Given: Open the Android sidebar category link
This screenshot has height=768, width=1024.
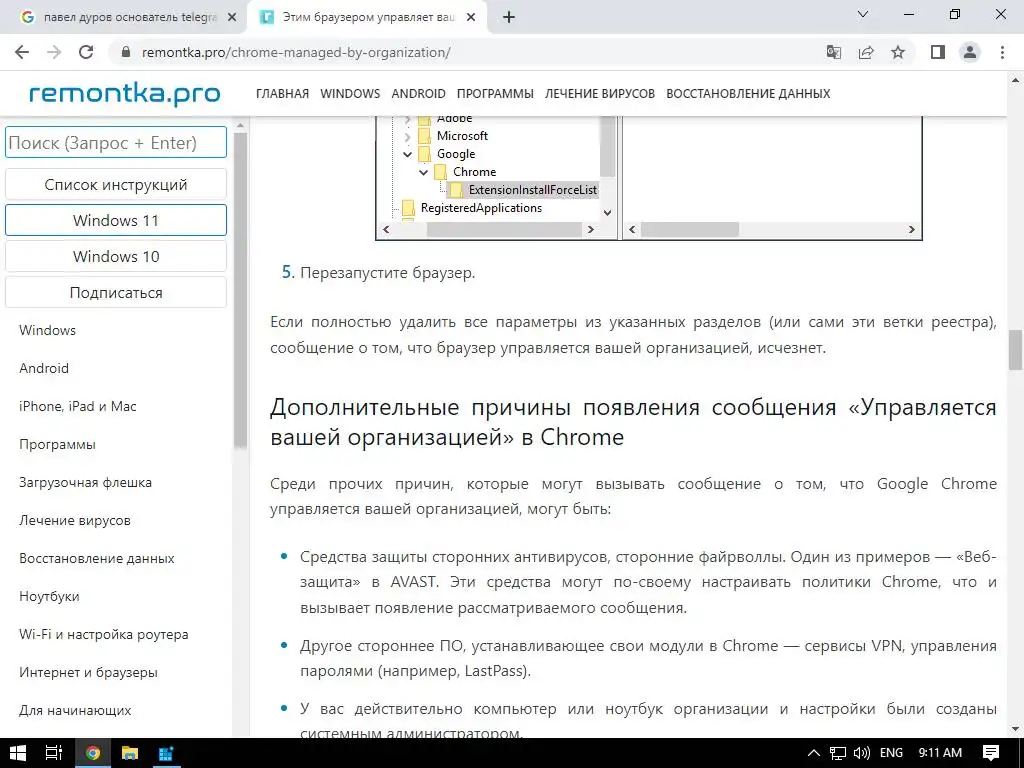Looking at the screenshot, I should pyautogui.click(x=44, y=368).
